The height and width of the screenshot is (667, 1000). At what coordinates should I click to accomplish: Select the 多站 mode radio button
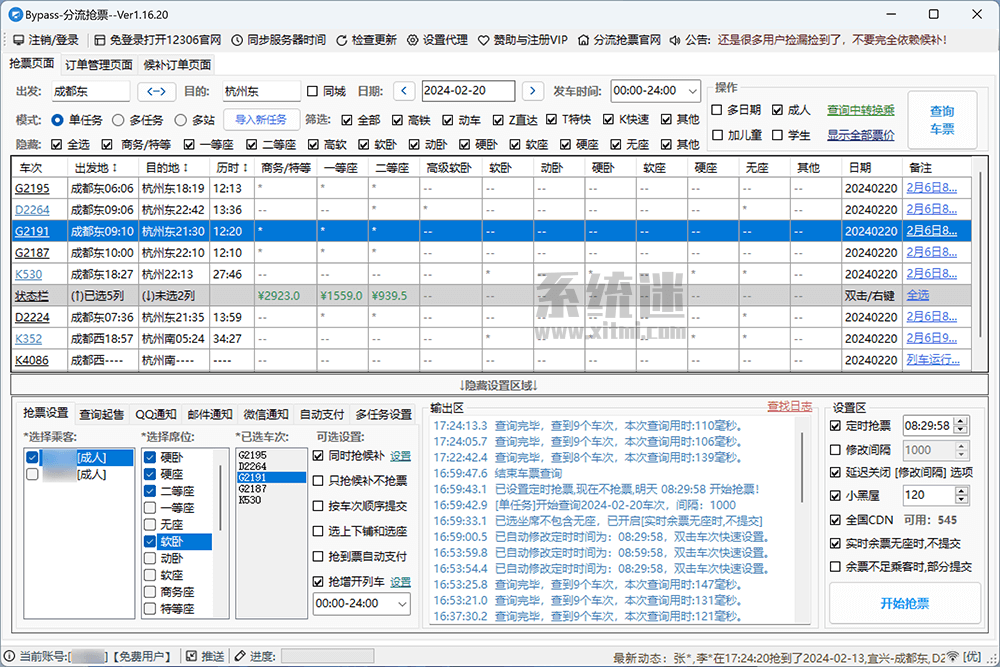(x=180, y=120)
